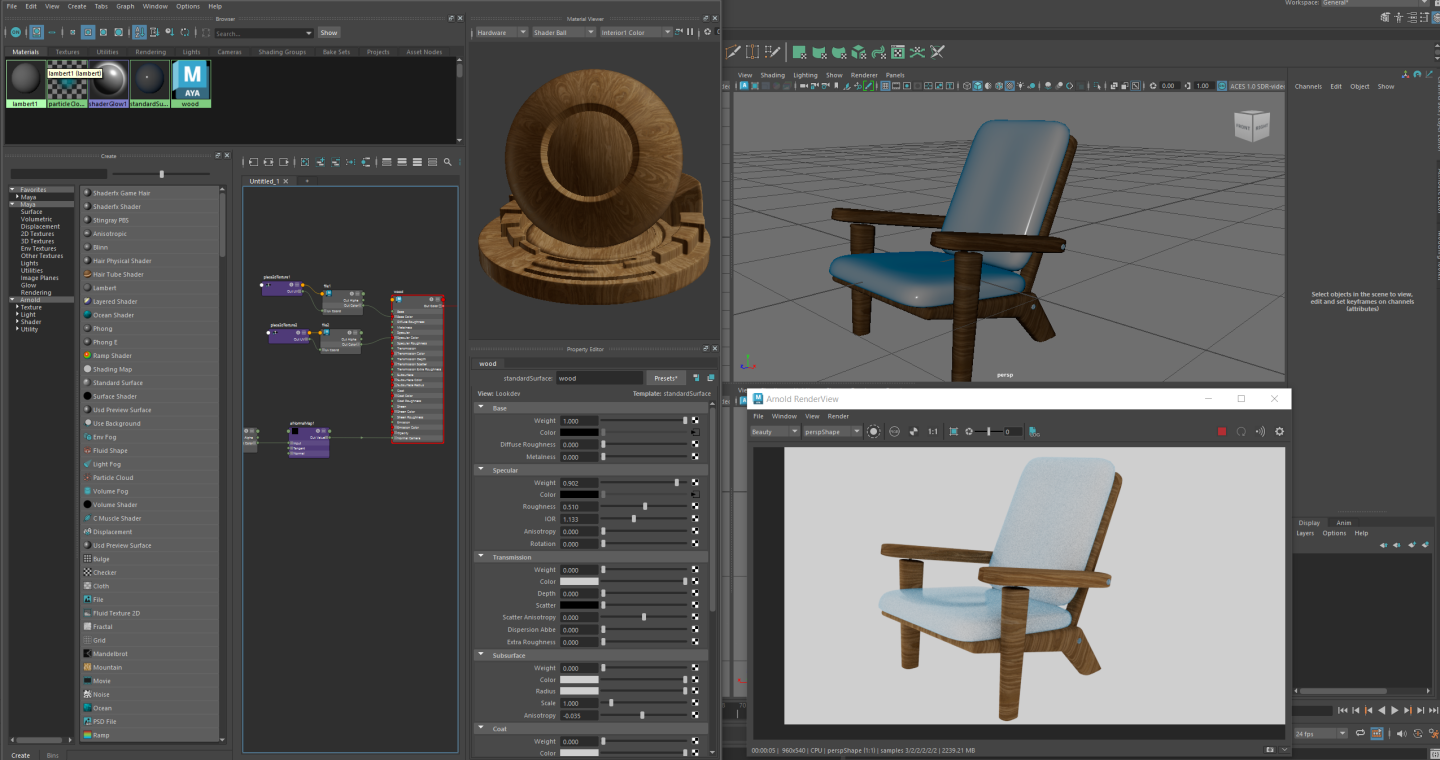Open the 24 fps dropdown

click(x=1321, y=734)
